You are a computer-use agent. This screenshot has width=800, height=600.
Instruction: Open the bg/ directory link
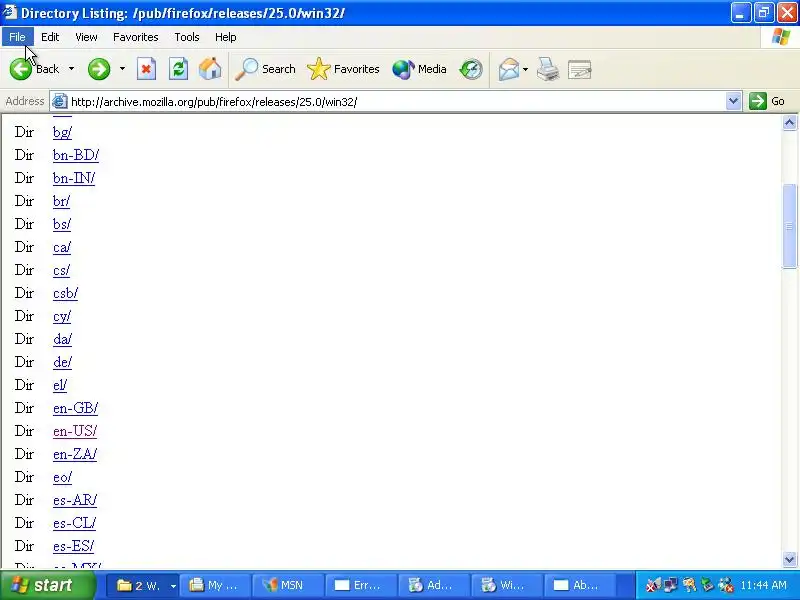(62, 132)
